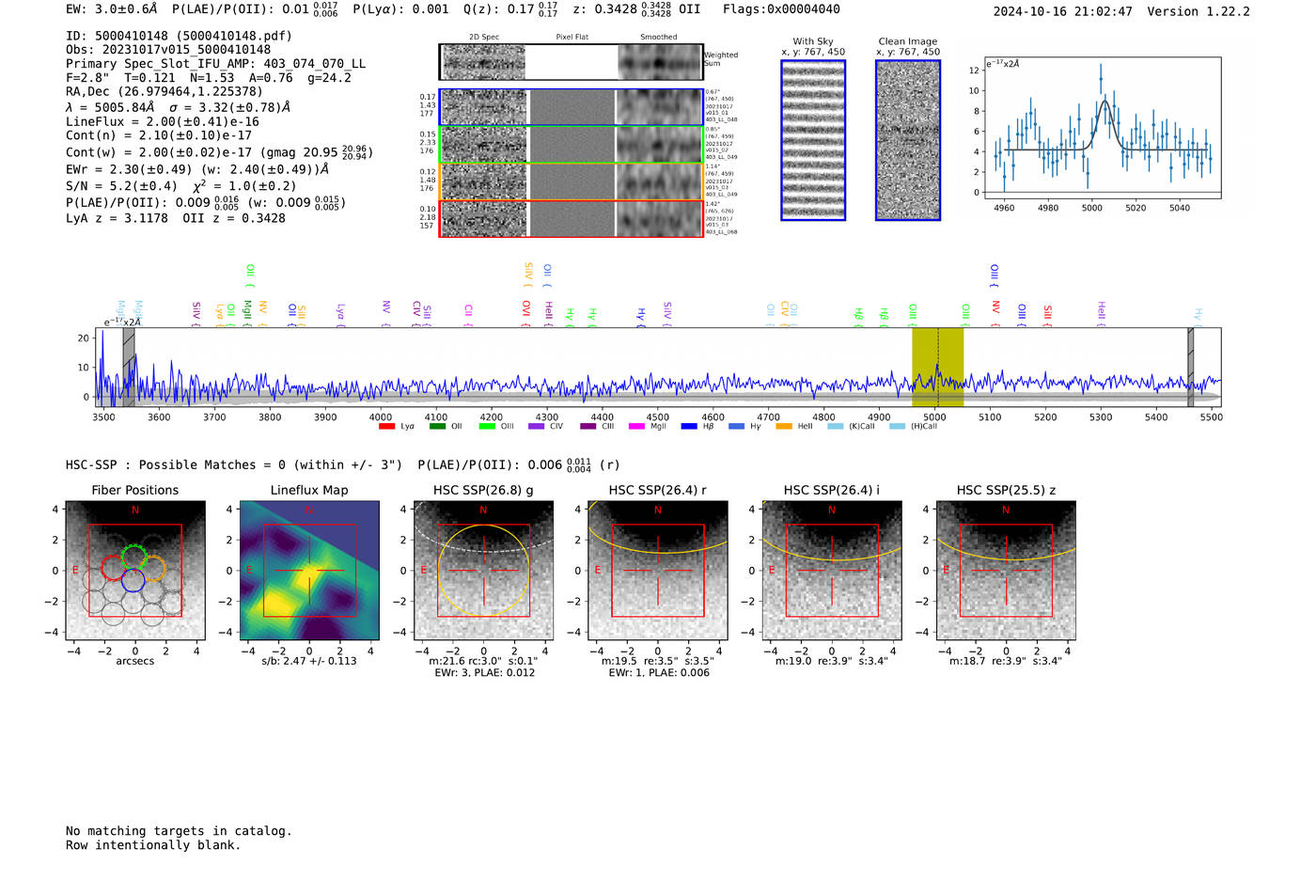The image size is (1316, 896).
Task: Click the EW: 3.0±0.6Å header value
Action: click(x=111, y=9)
